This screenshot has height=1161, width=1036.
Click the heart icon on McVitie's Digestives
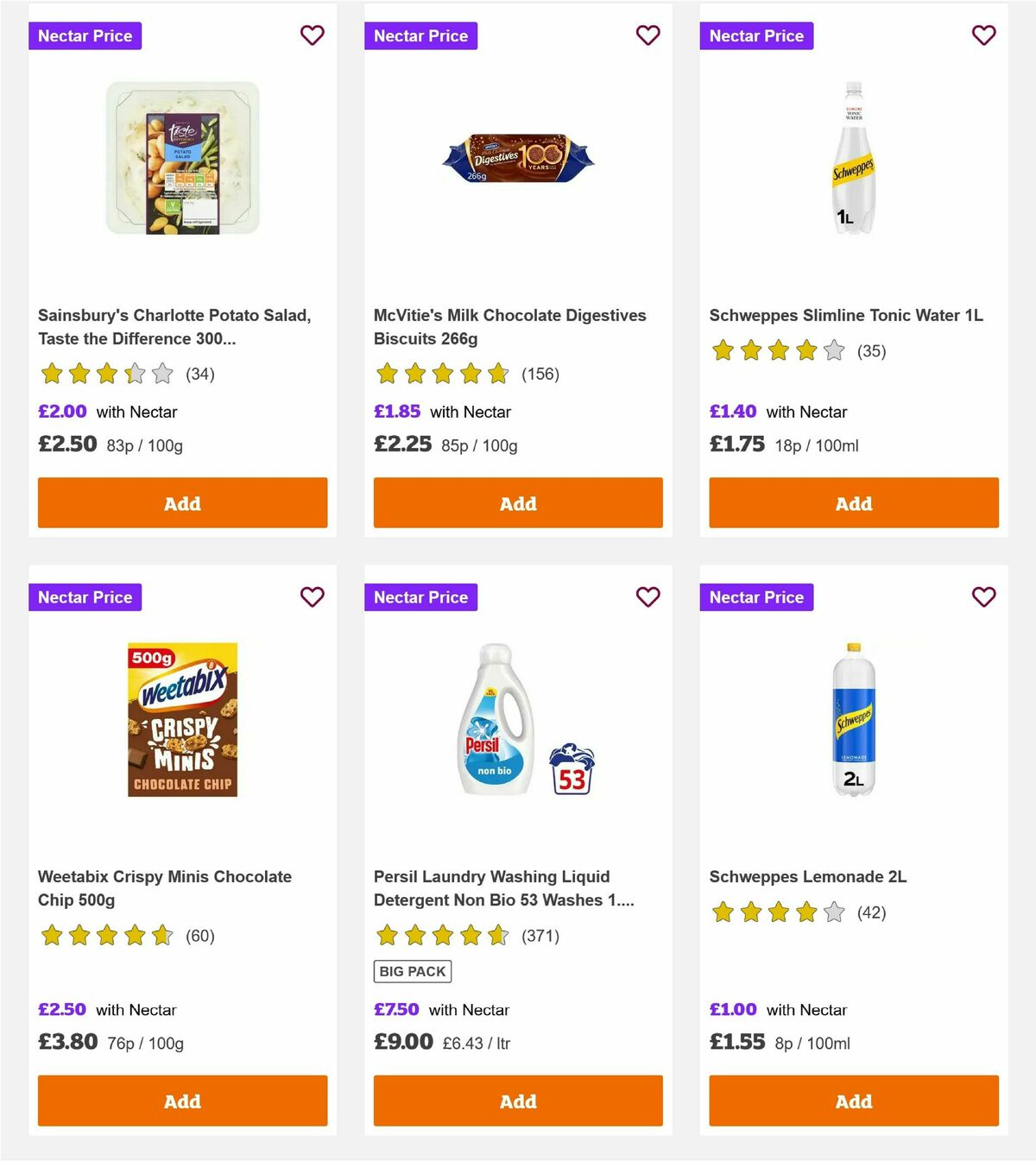[647, 35]
